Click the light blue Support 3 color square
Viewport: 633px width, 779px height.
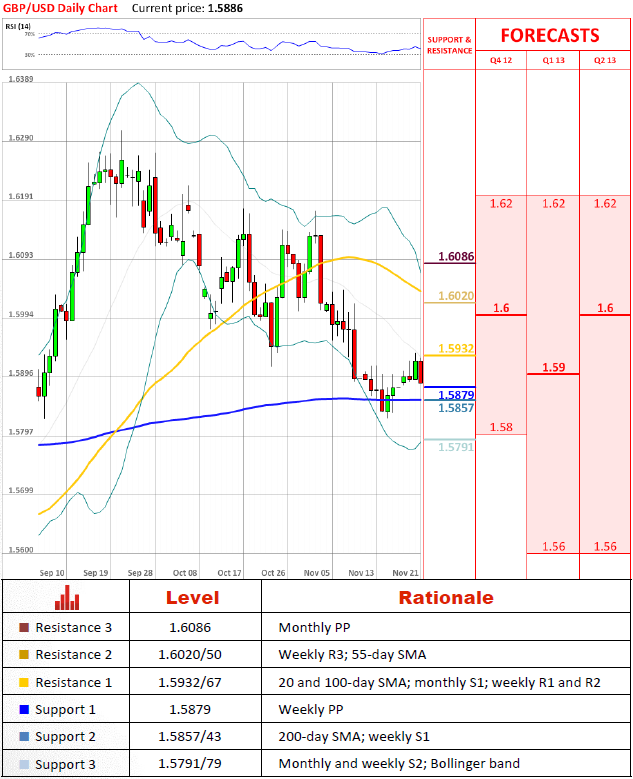24,765
